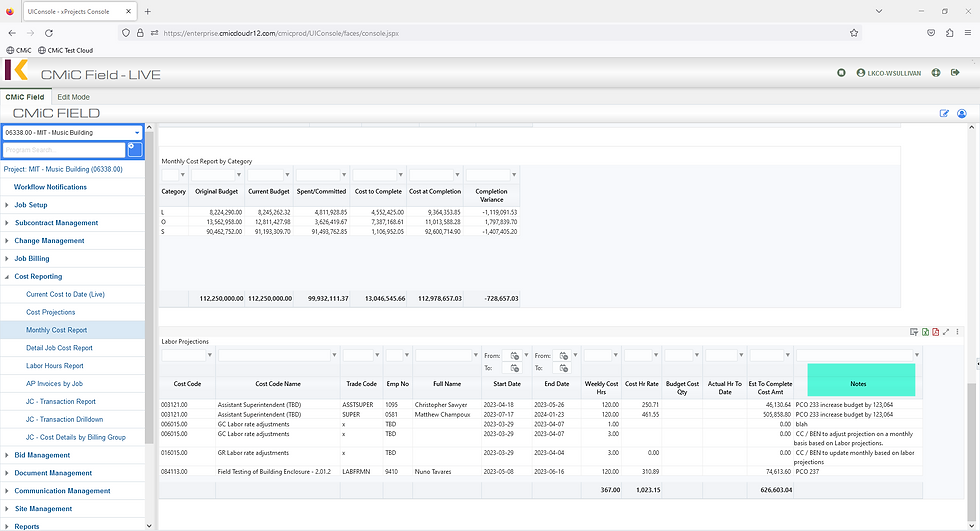Click the log out icon
Screen dimensions: 980x531
coord(955,73)
